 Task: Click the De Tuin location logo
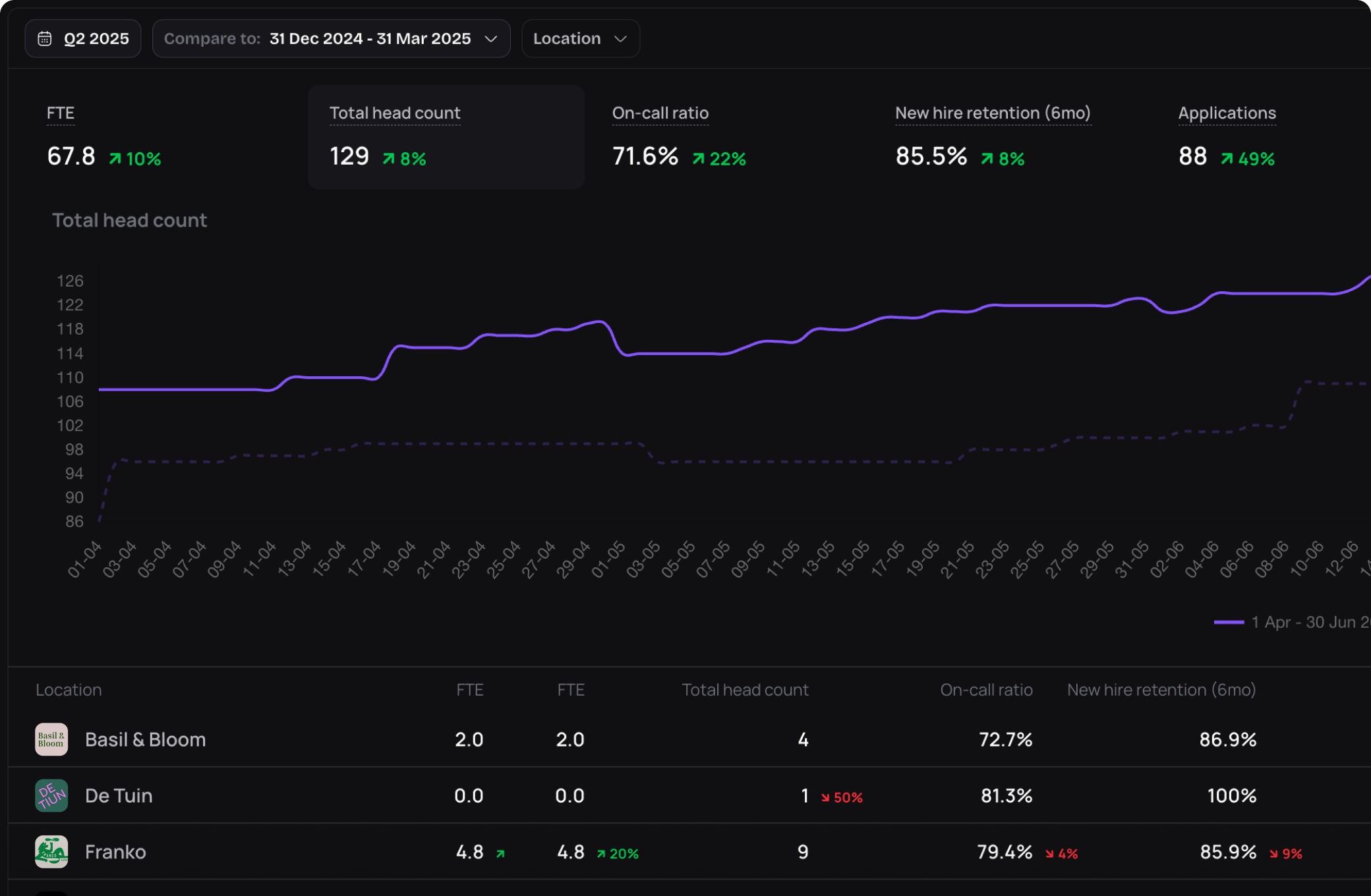[x=51, y=796]
